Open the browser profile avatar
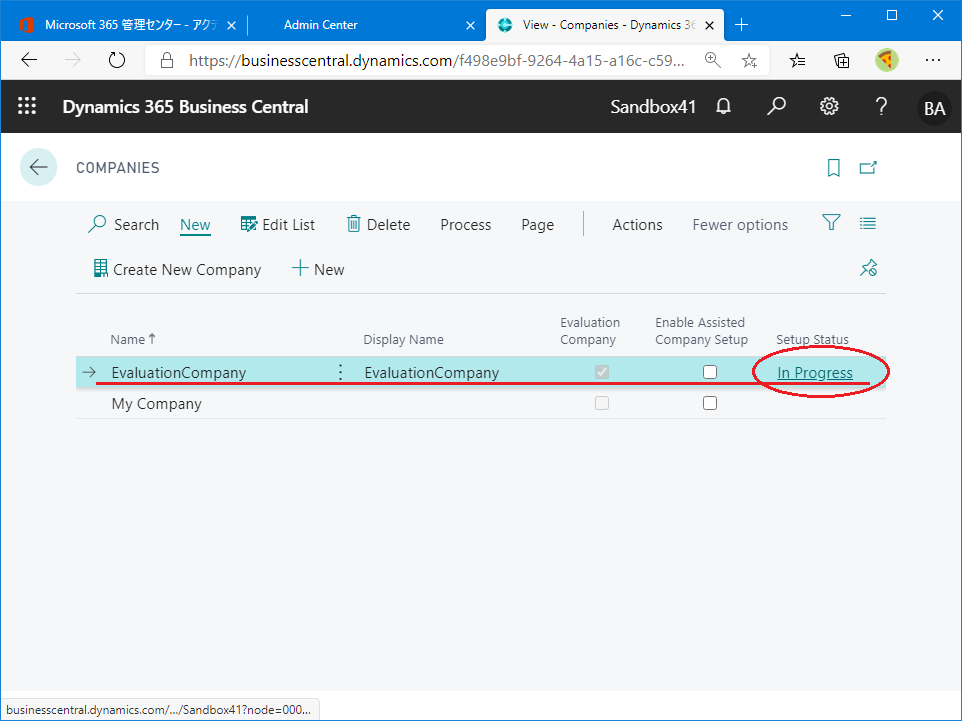This screenshot has width=962, height=721. tap(887, 60)
